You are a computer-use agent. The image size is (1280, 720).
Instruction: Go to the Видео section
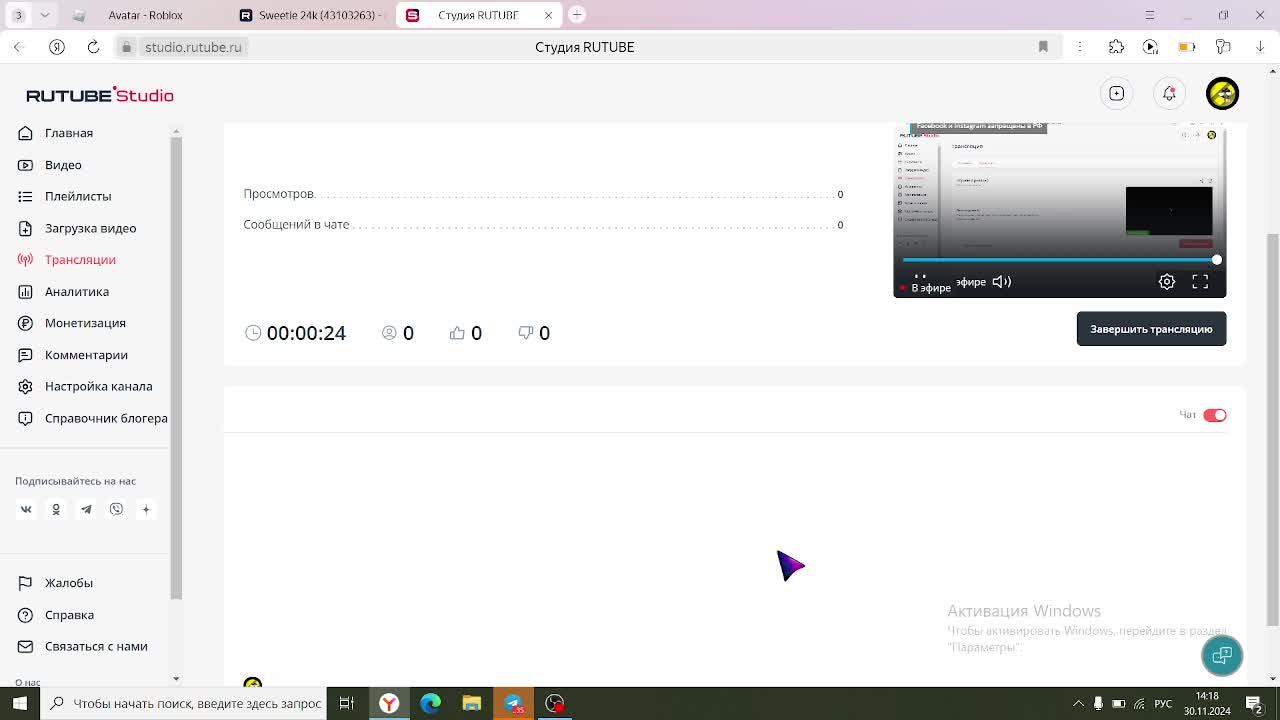63,165
